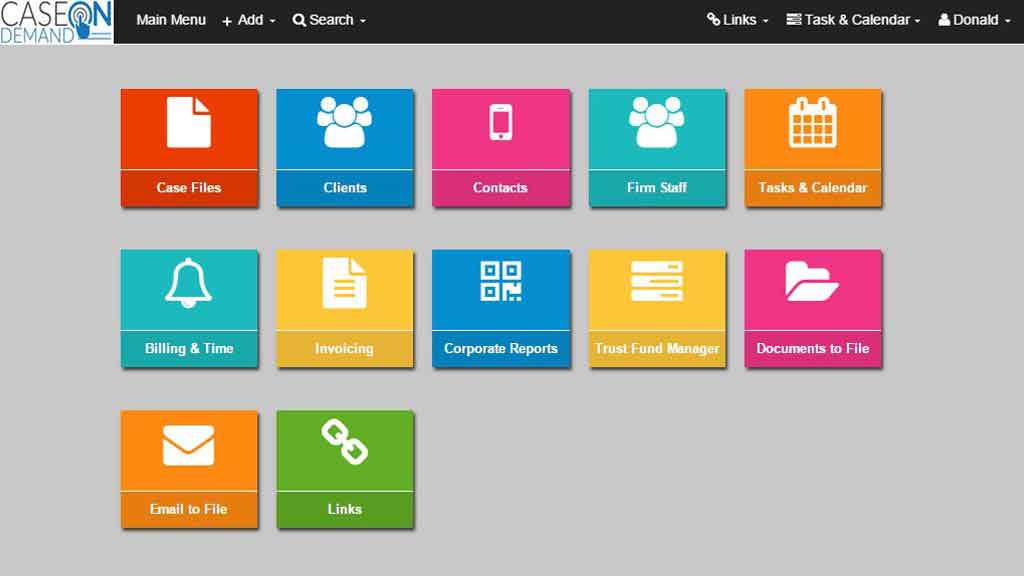The width and height of the screenshot is (1024, 576).
Task: Open the Email to File tile
Action: 189,468
